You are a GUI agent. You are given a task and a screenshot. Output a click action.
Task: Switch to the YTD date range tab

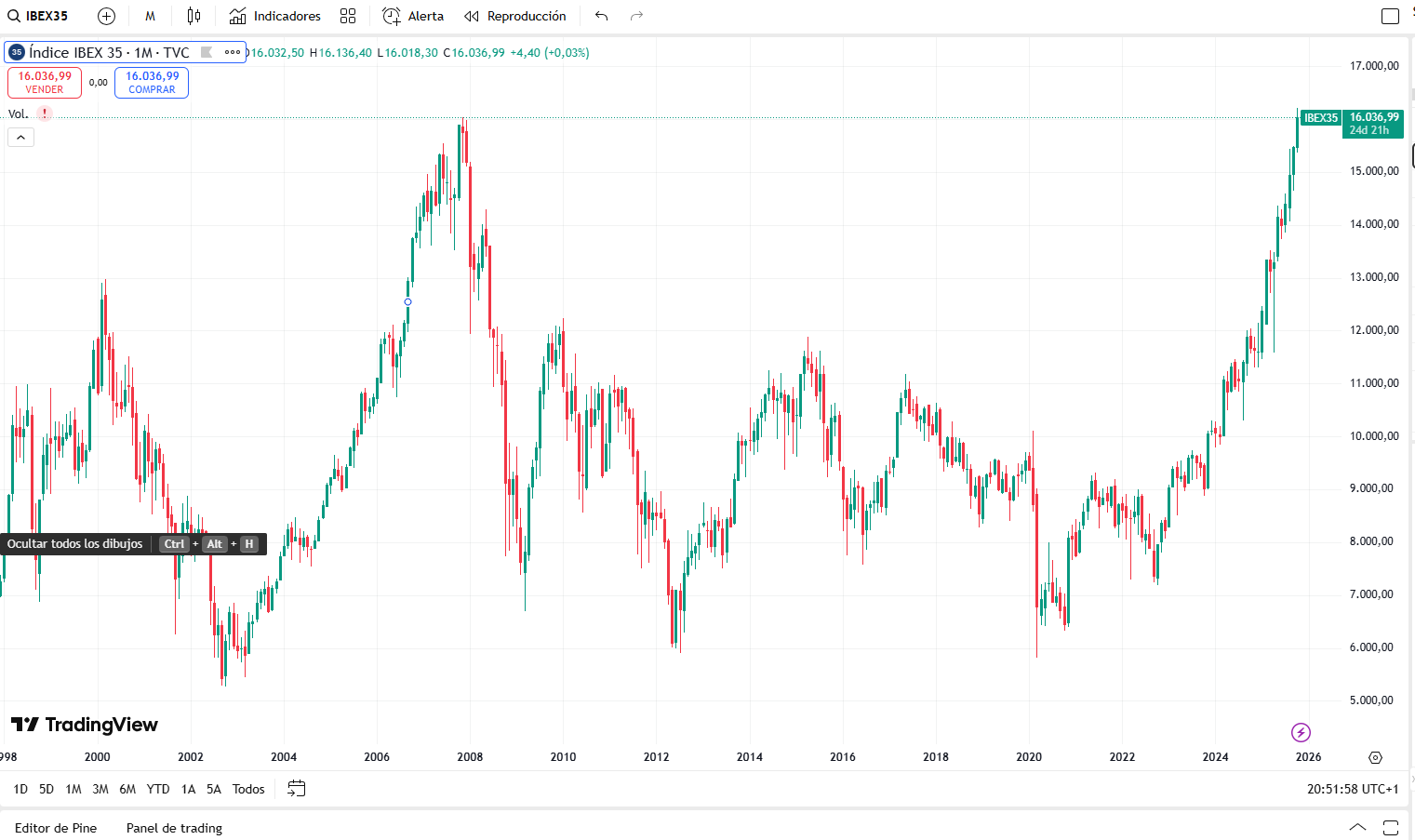[158, 788]
